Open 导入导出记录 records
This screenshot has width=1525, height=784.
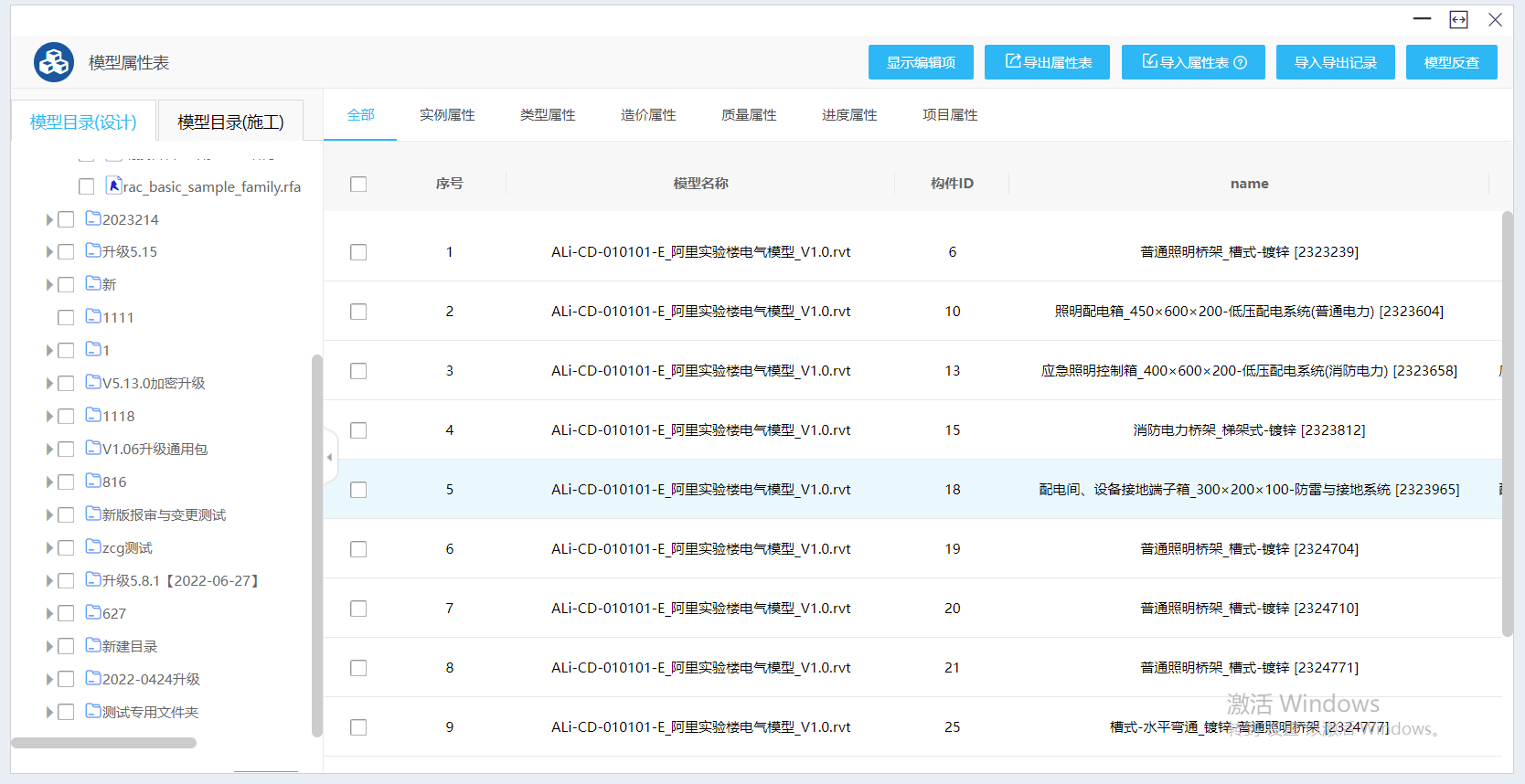(1336, 62)
